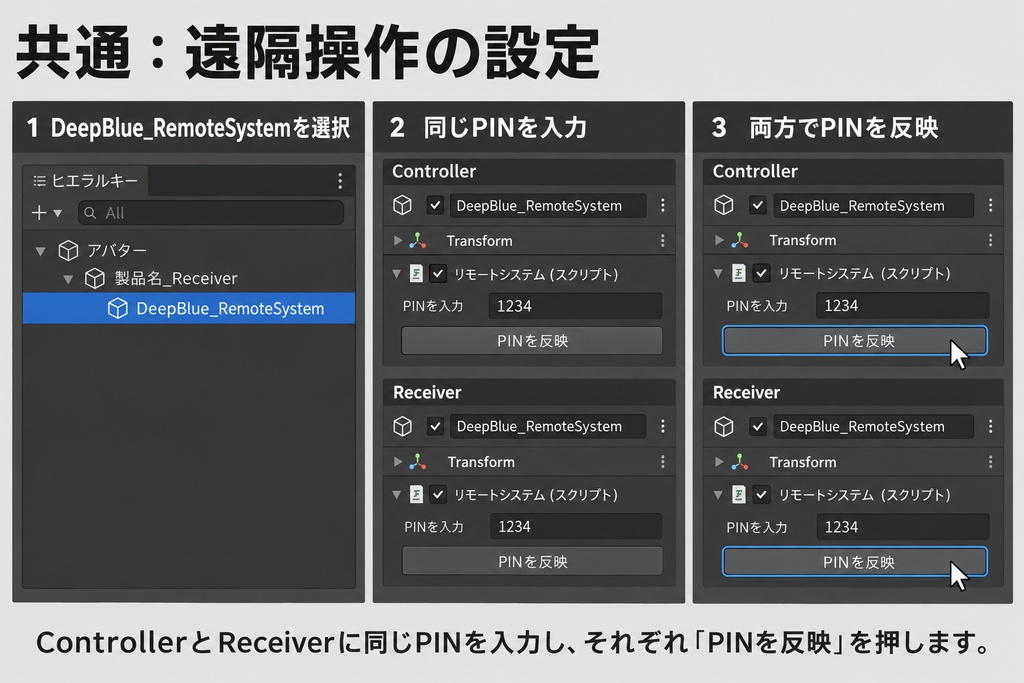Click the highlighted PINを反映 button in step 3 Receiver
The width and height of the screenshot is (1024, 683).
point(854,562)
